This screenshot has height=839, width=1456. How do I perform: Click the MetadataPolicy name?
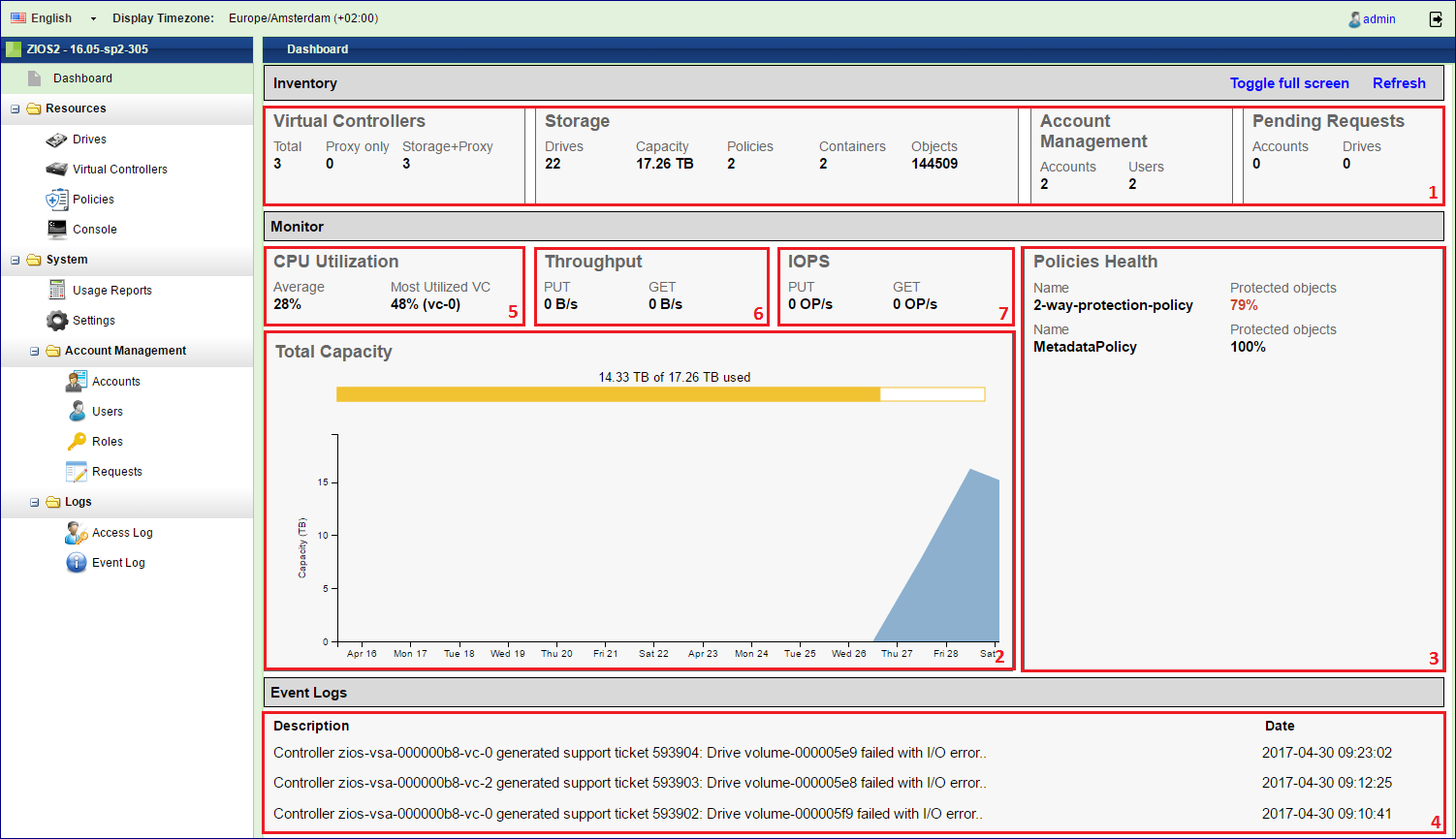pyautogui.click(x=1085, y=347)
